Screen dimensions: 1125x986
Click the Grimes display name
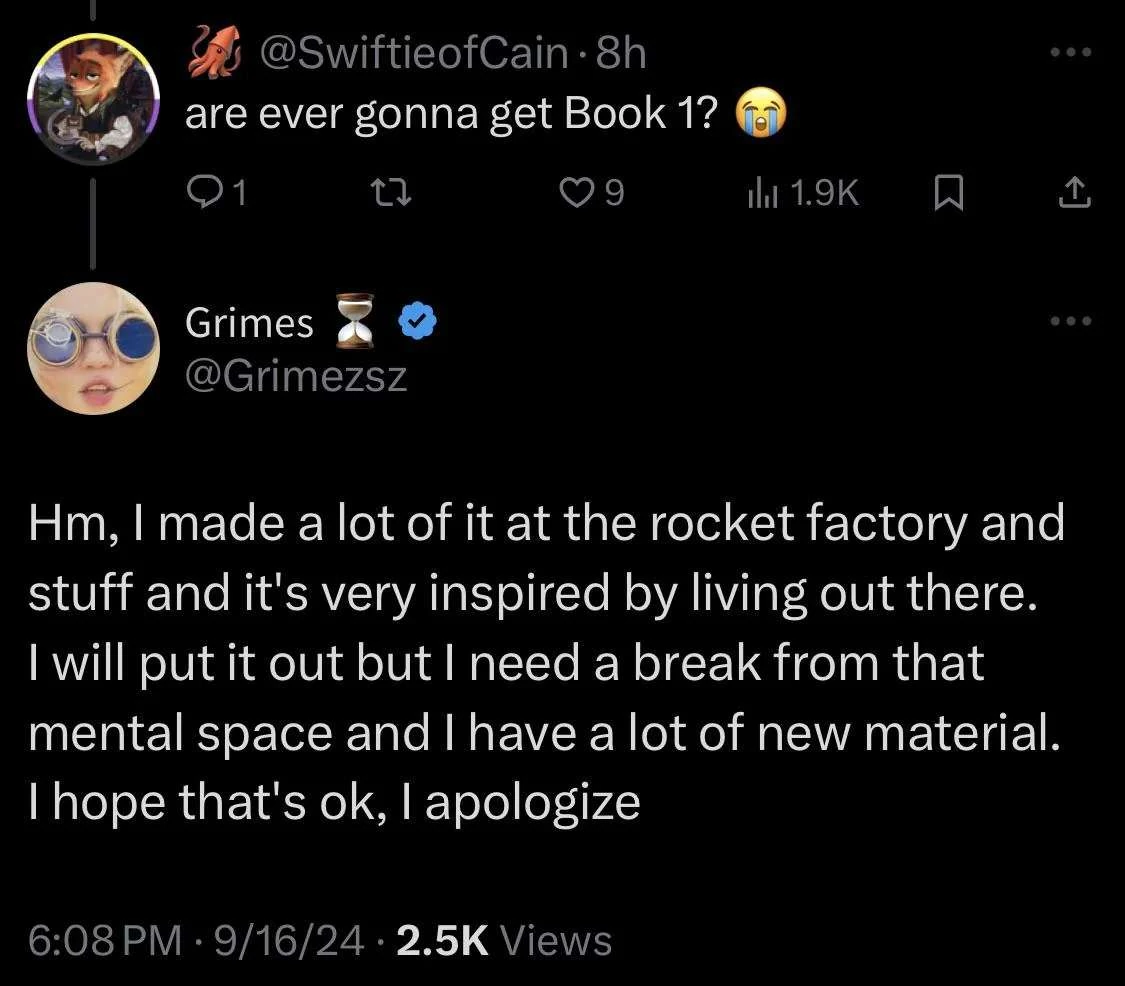point(249,322)
